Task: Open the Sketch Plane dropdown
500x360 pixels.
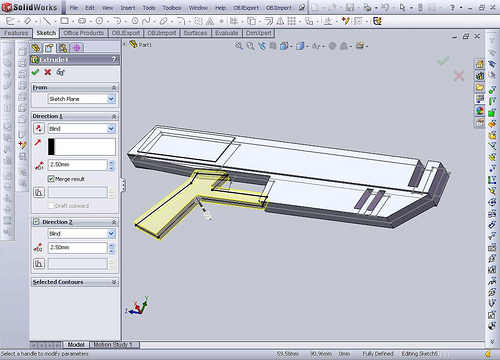Action: 82,99
